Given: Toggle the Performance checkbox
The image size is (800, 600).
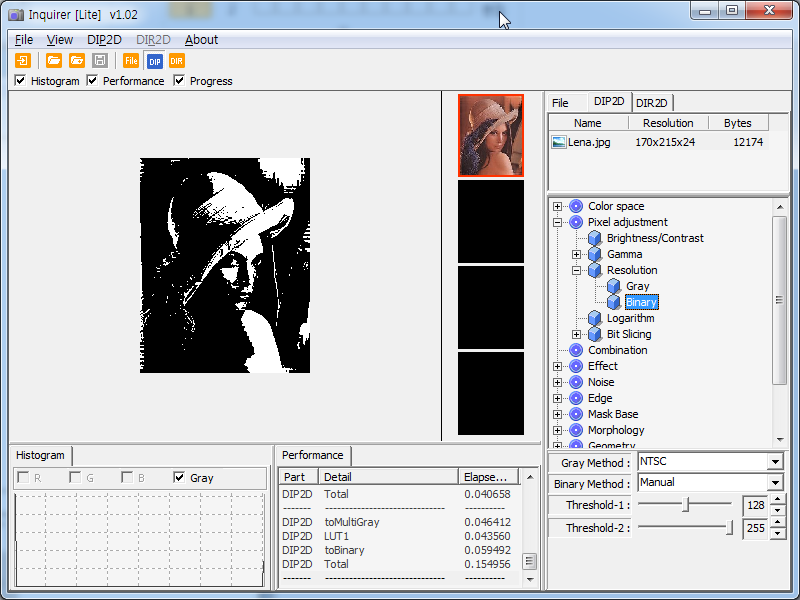Looking at the screenshot, I should pos(93,81).
